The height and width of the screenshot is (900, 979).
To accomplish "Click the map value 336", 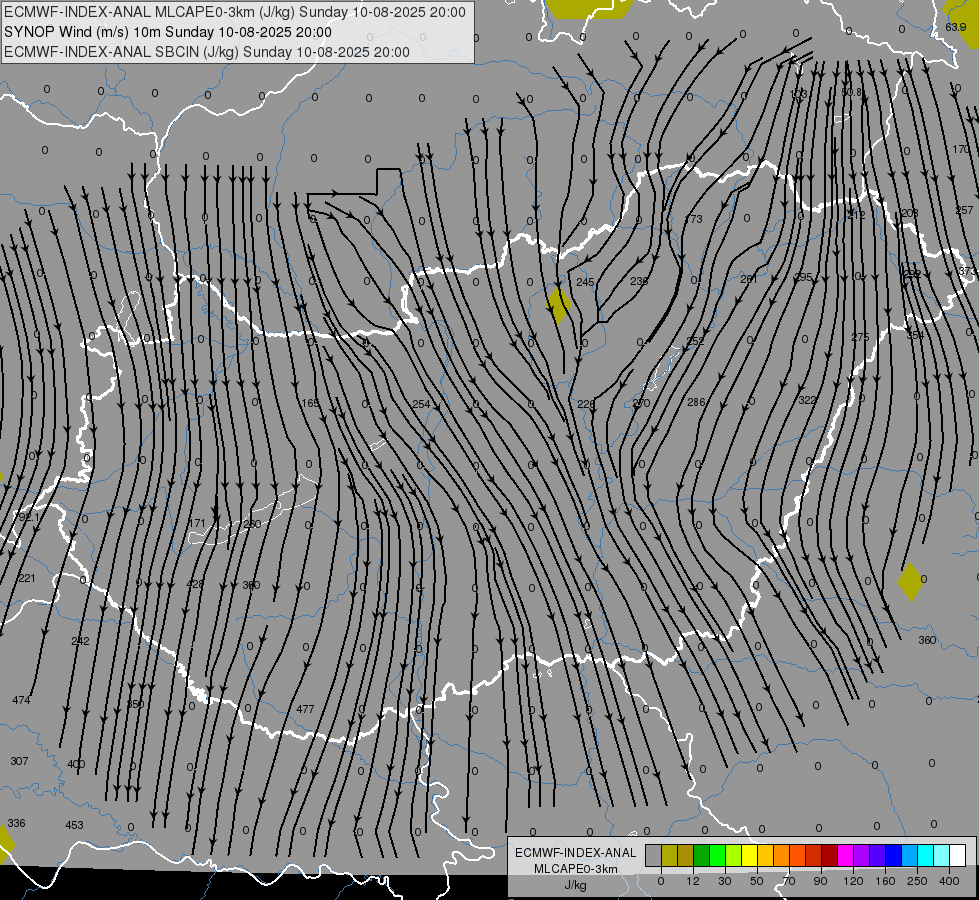I will tap(16, 823).
